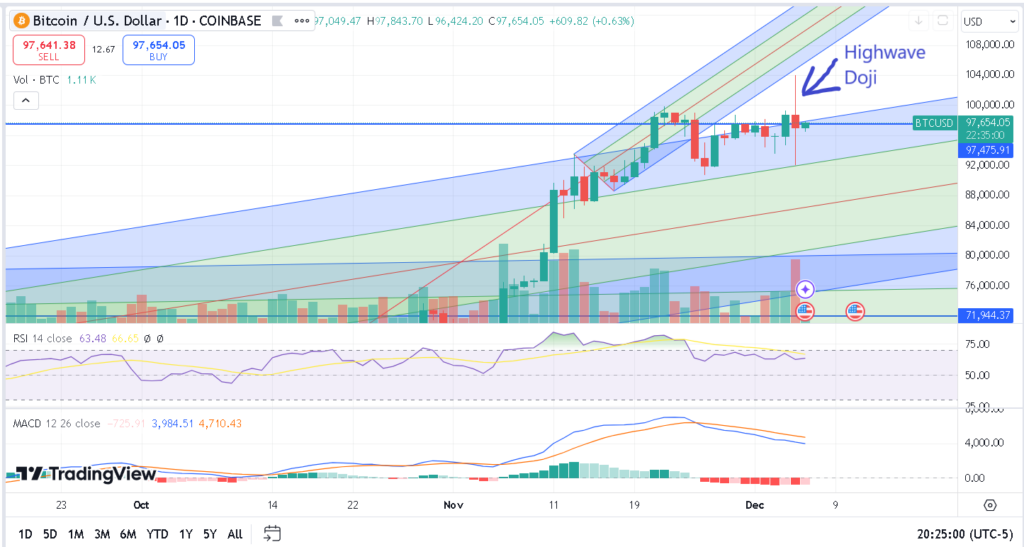Select the RSI 14 close indicator legend
Image resolution: width=1024 pixels, height=547 pixels.
click(42, 338)
